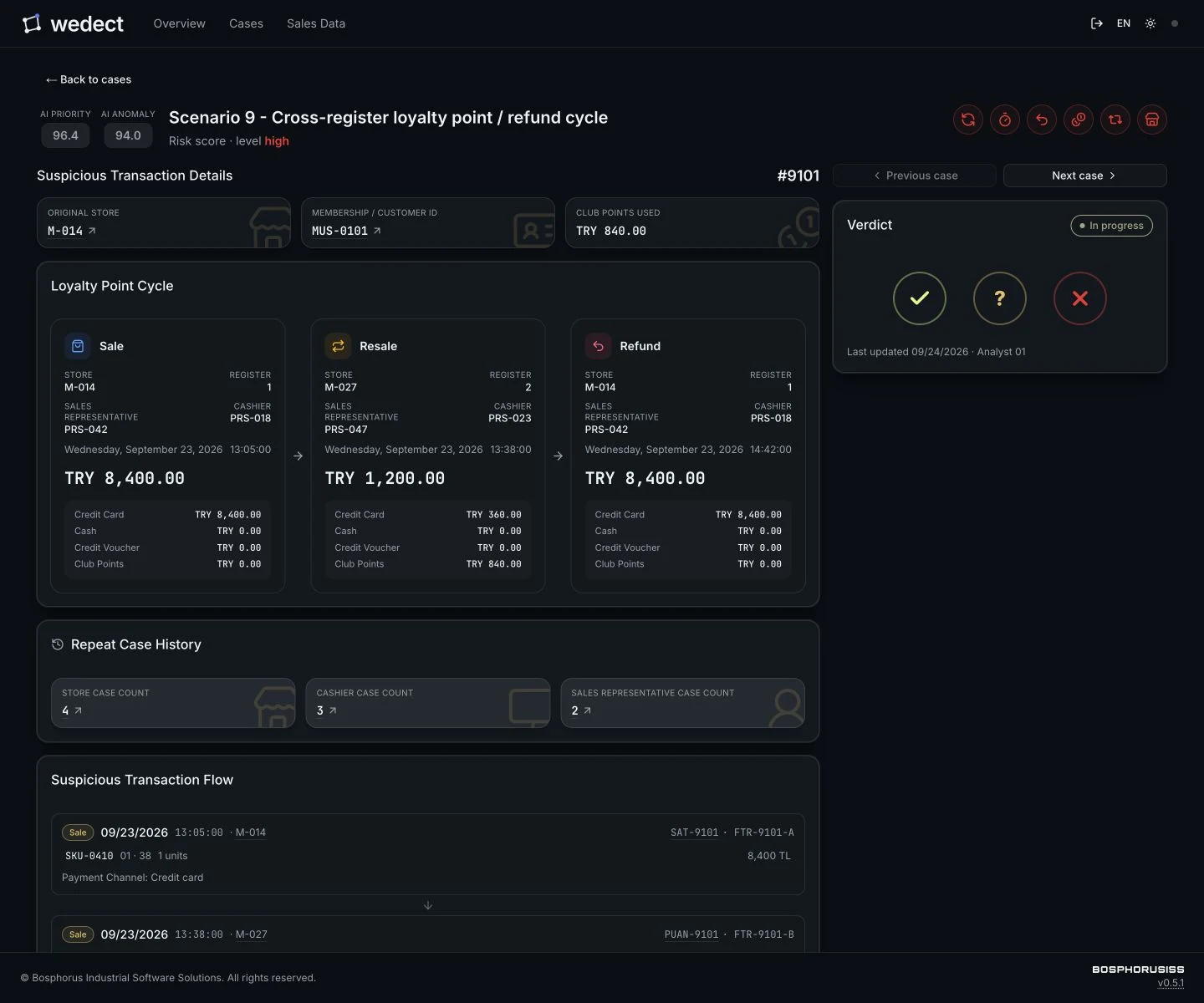The image size is (1204, 1003).
Task: Click the Sale amount TRY 8,400.00
Action: 125,478
